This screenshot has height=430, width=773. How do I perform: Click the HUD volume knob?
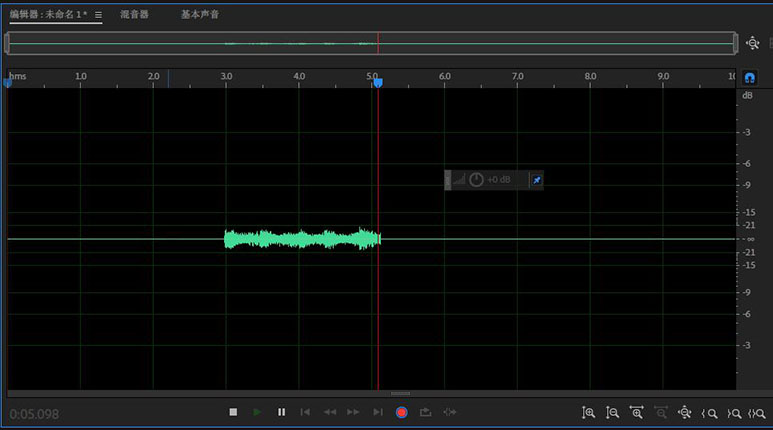click(476, 179)
